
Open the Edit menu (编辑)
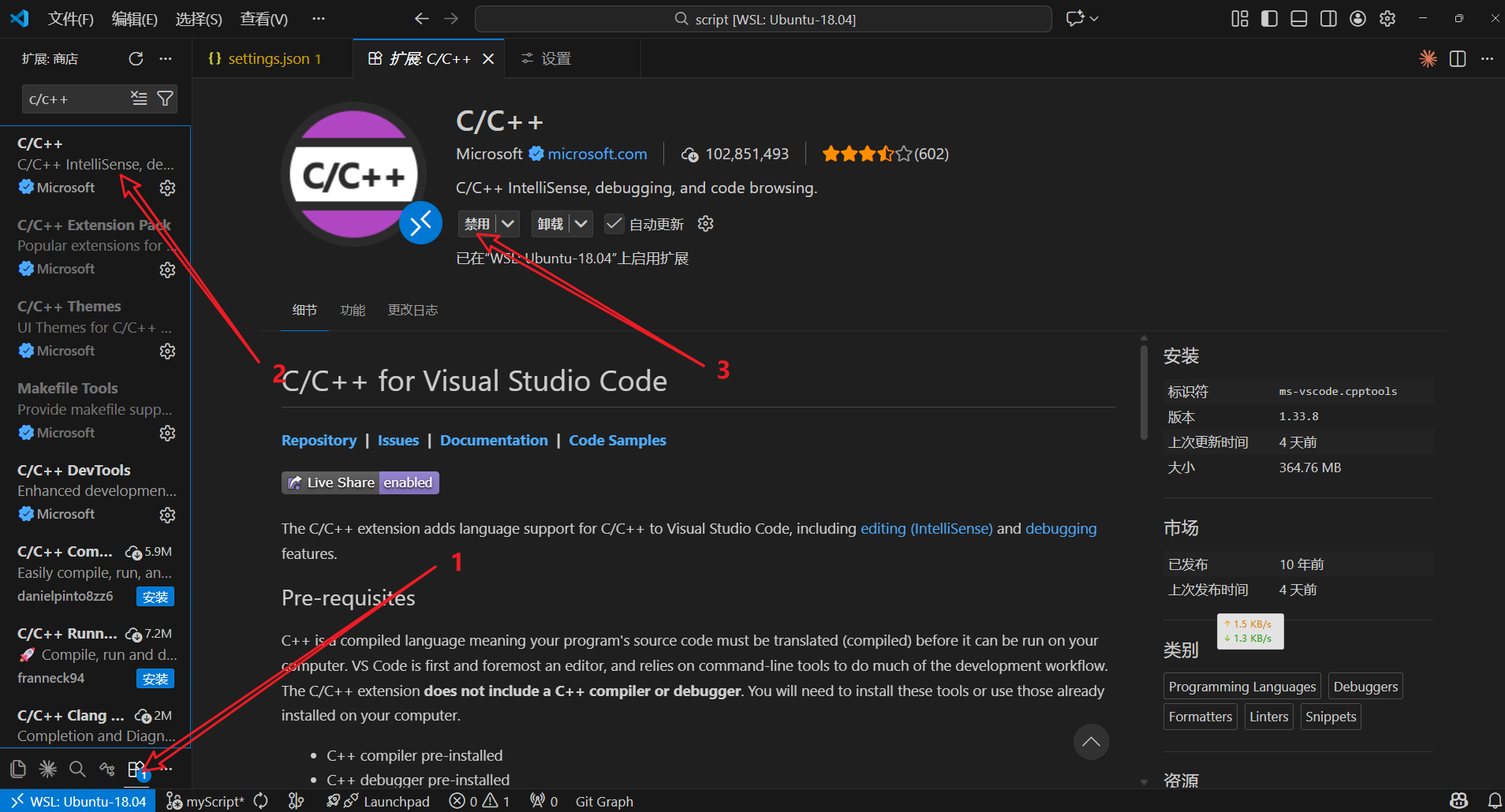coord(135,19)
